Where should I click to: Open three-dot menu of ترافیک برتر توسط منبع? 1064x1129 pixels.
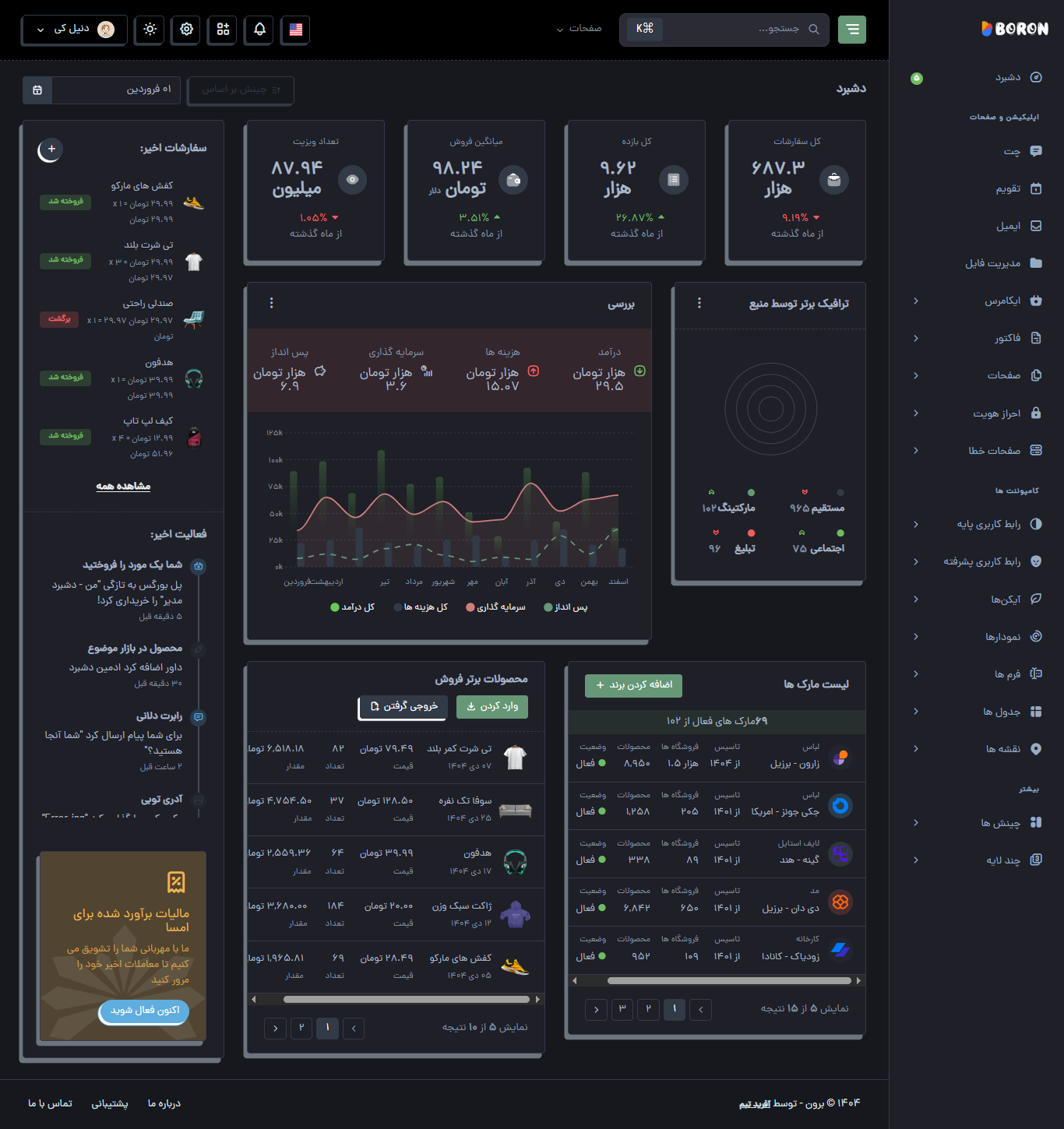pos(699,303)
